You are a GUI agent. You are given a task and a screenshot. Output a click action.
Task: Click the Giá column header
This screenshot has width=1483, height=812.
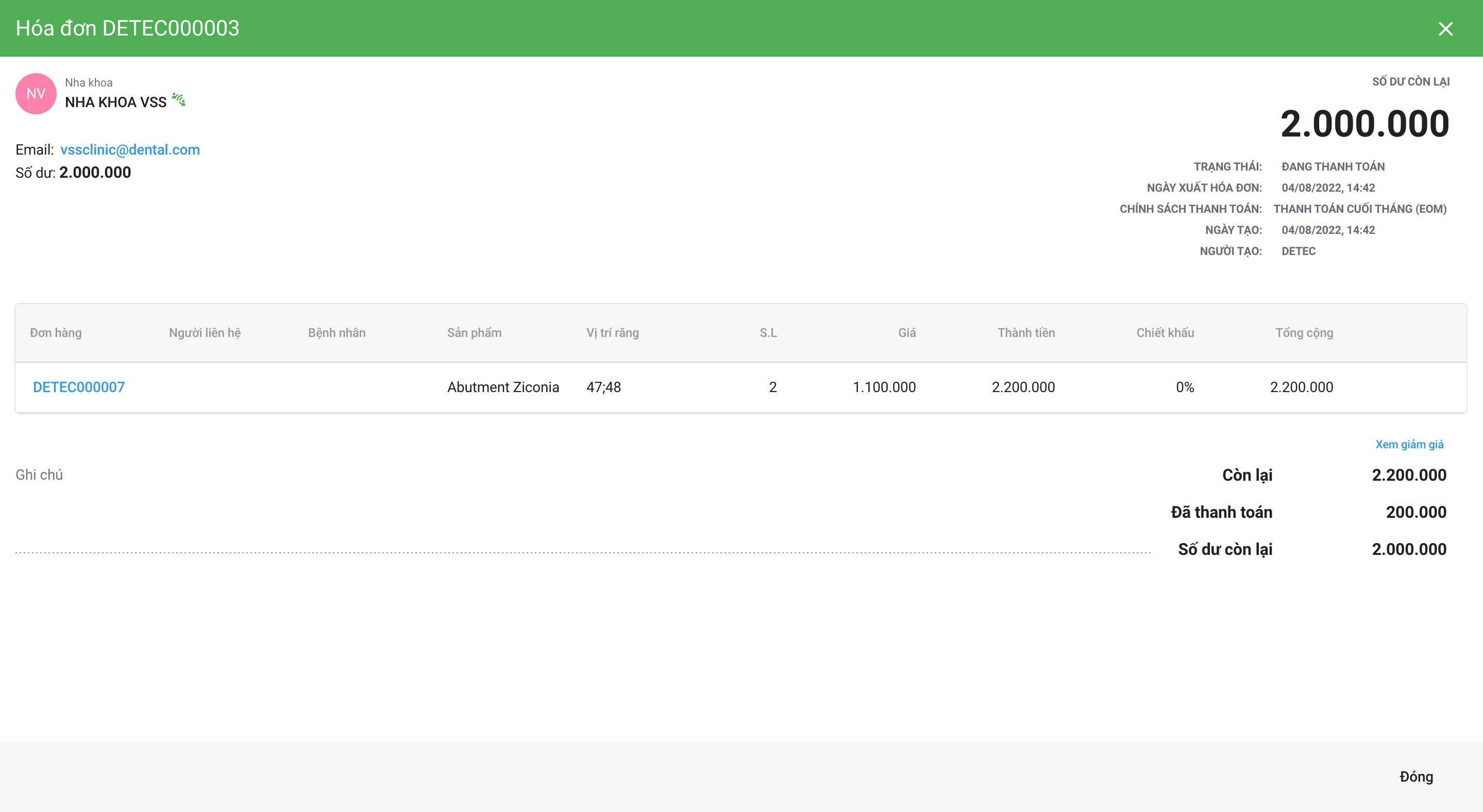(907, 333)
